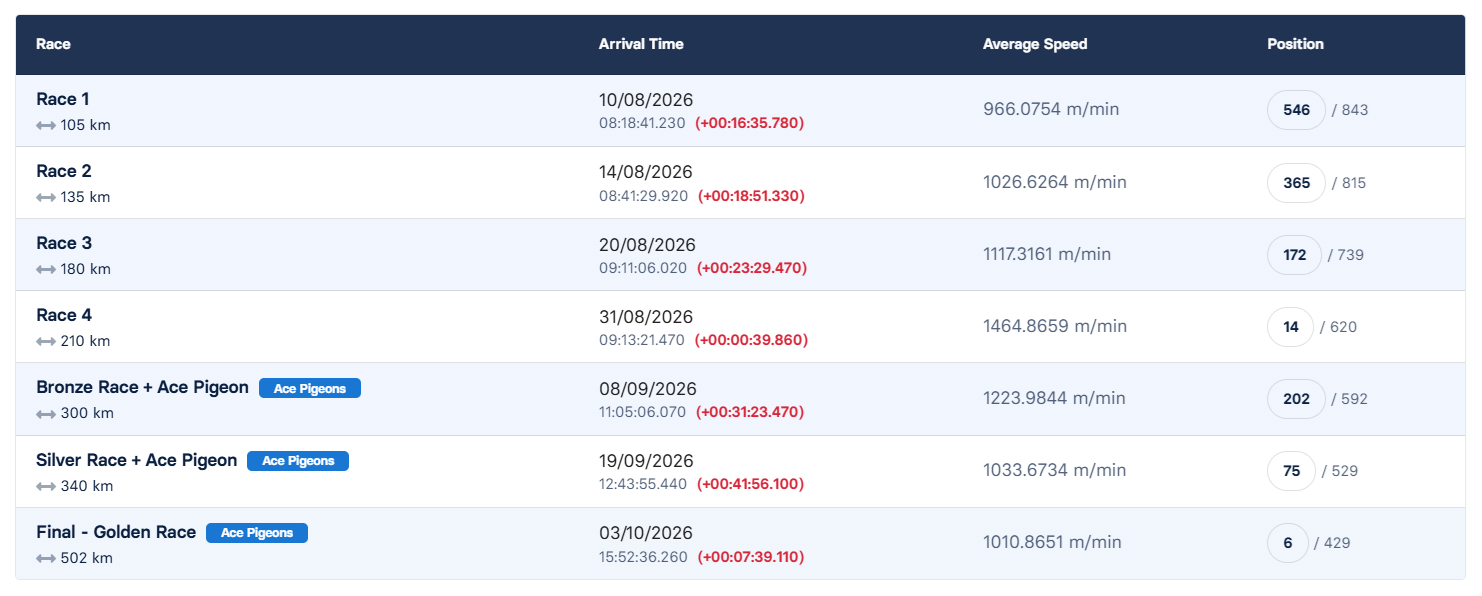The width and height of the screenshot is (1482, 596).
Task: Click the red time gap (+00:00:39.860)
Action: [752, 340]
